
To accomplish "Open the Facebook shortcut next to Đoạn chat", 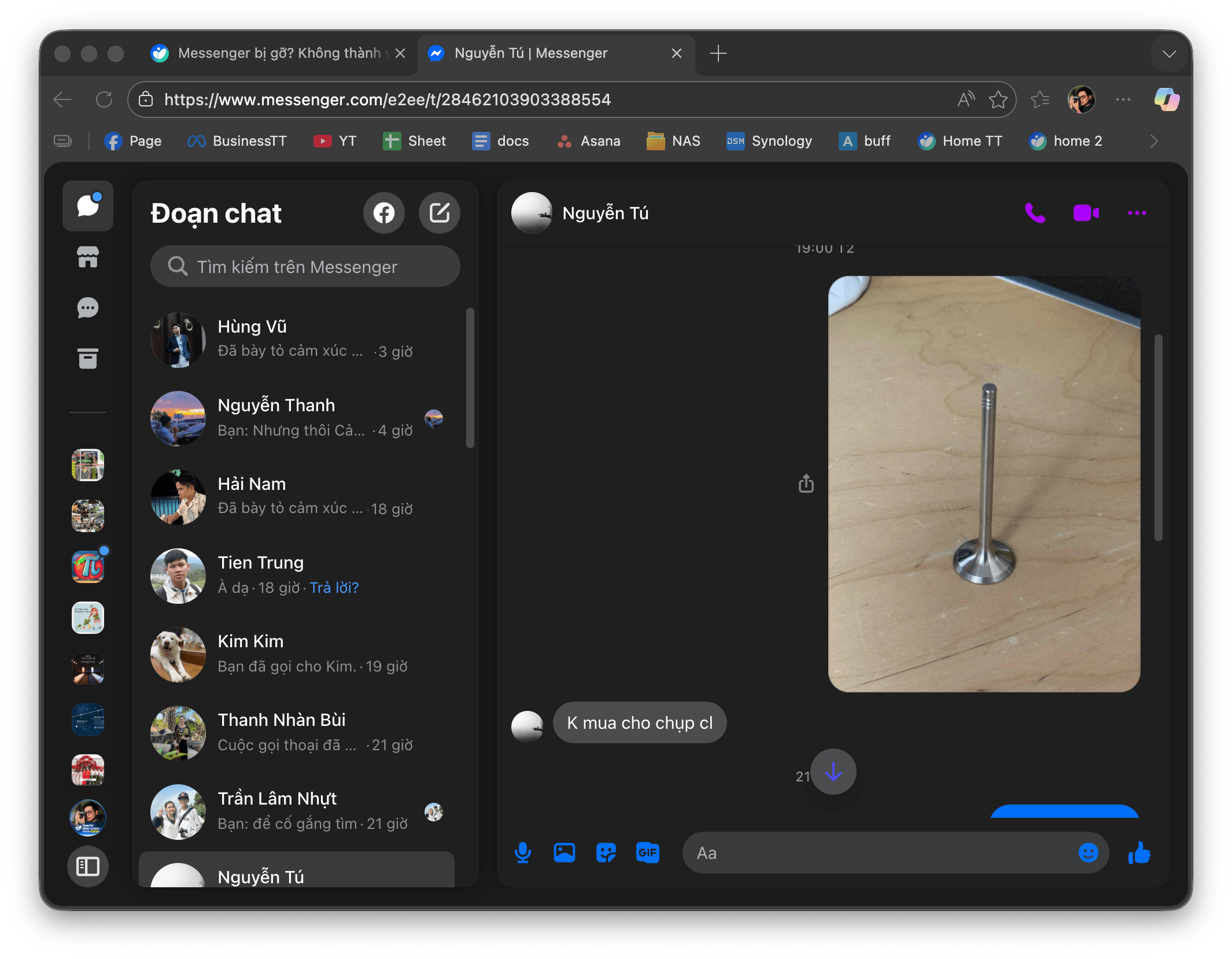I will pyautogui.click(x=384, y=213).
